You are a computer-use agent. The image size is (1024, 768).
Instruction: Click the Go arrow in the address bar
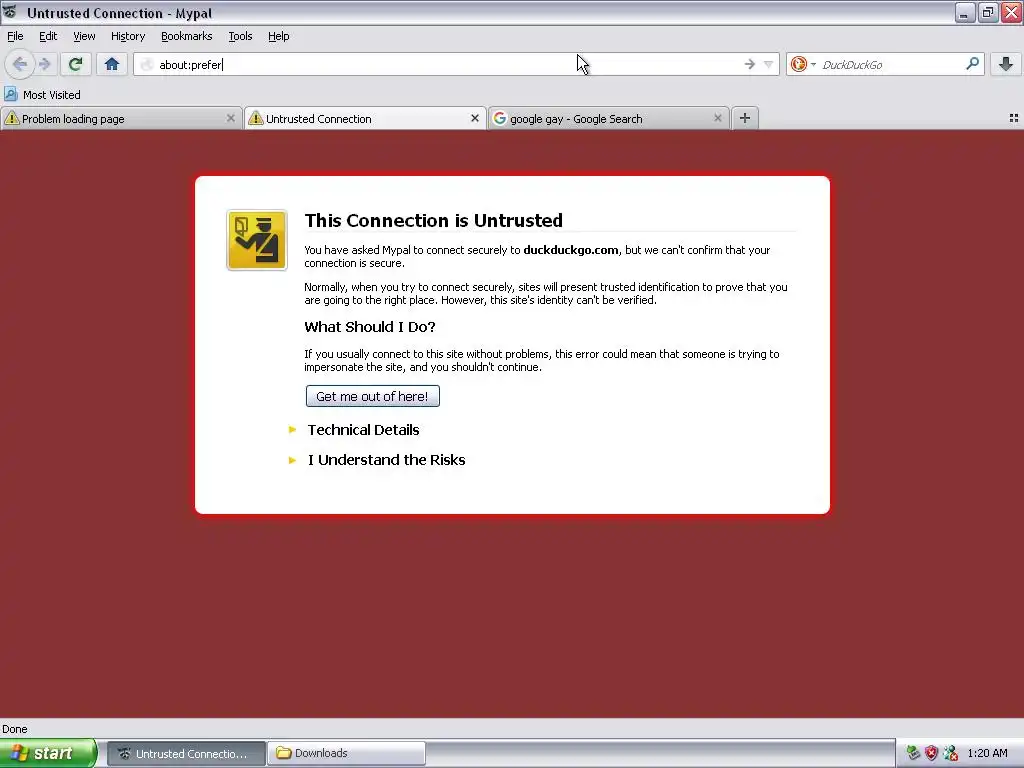point(749,64)
